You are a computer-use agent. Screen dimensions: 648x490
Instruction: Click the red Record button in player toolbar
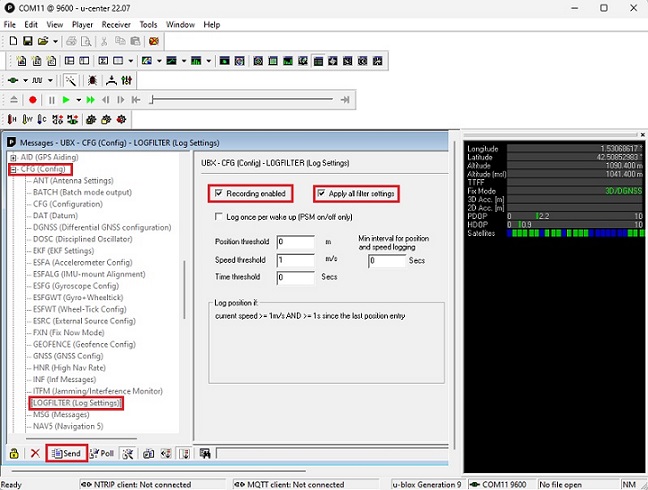(x=33, y=100)
